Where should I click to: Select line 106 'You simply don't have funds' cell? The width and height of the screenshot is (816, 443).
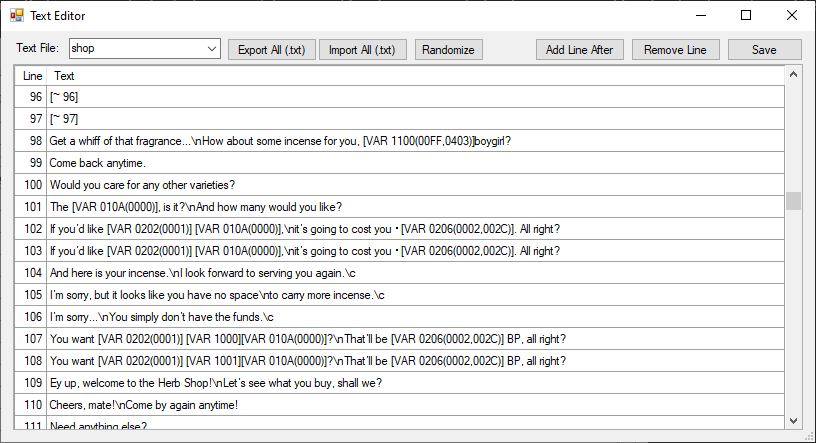(415, 317)
